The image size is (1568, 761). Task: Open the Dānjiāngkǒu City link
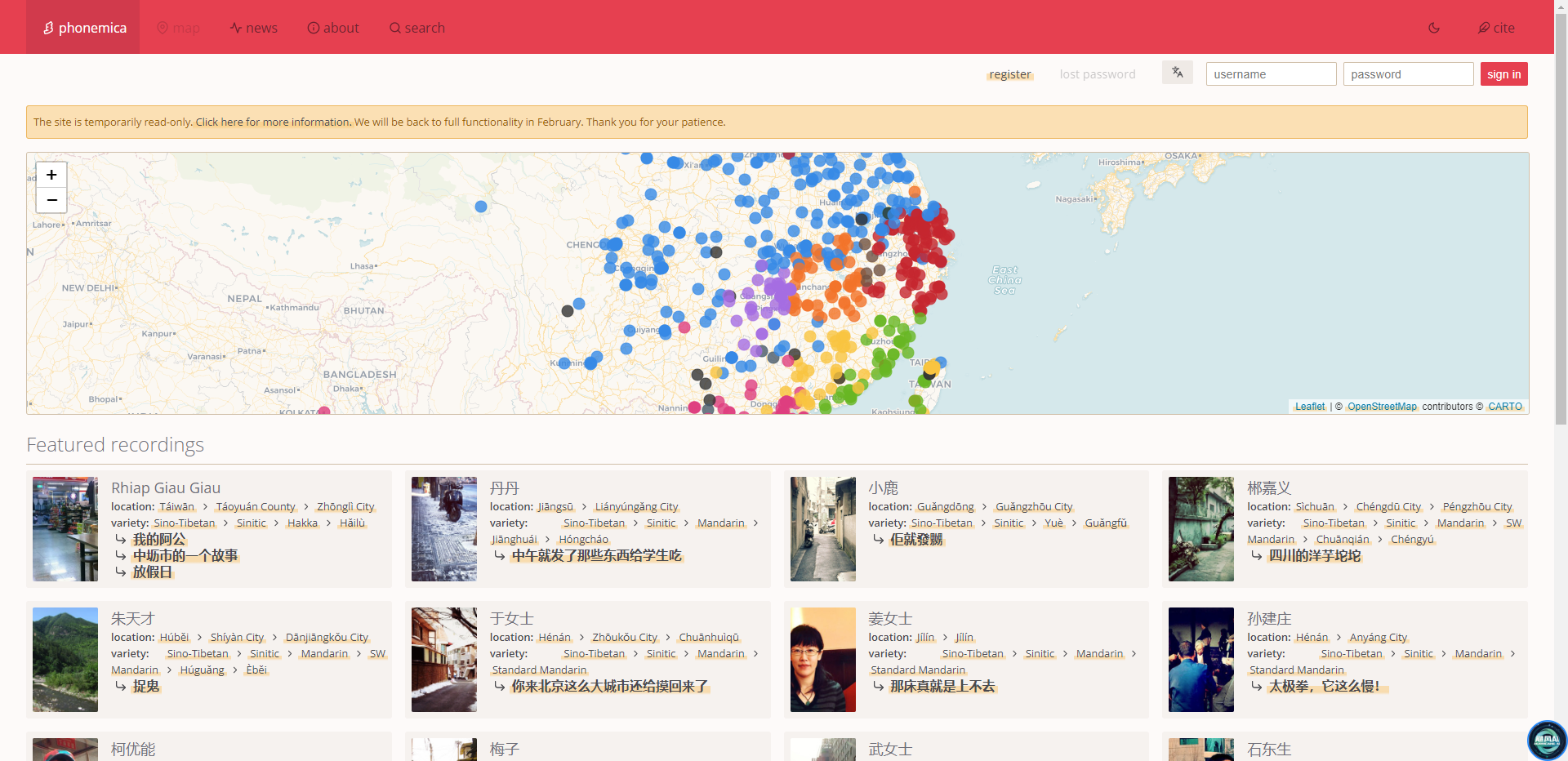tap(327, 638)
